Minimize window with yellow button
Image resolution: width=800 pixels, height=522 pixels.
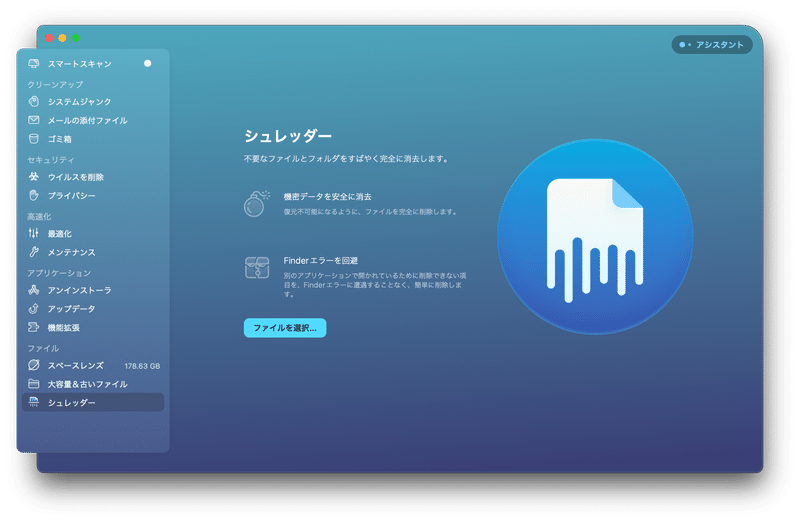62,38
